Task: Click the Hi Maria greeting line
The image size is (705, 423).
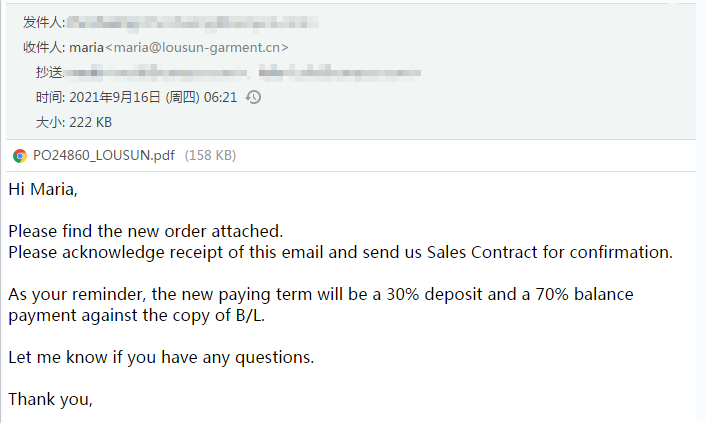Action: coord(43,189)
